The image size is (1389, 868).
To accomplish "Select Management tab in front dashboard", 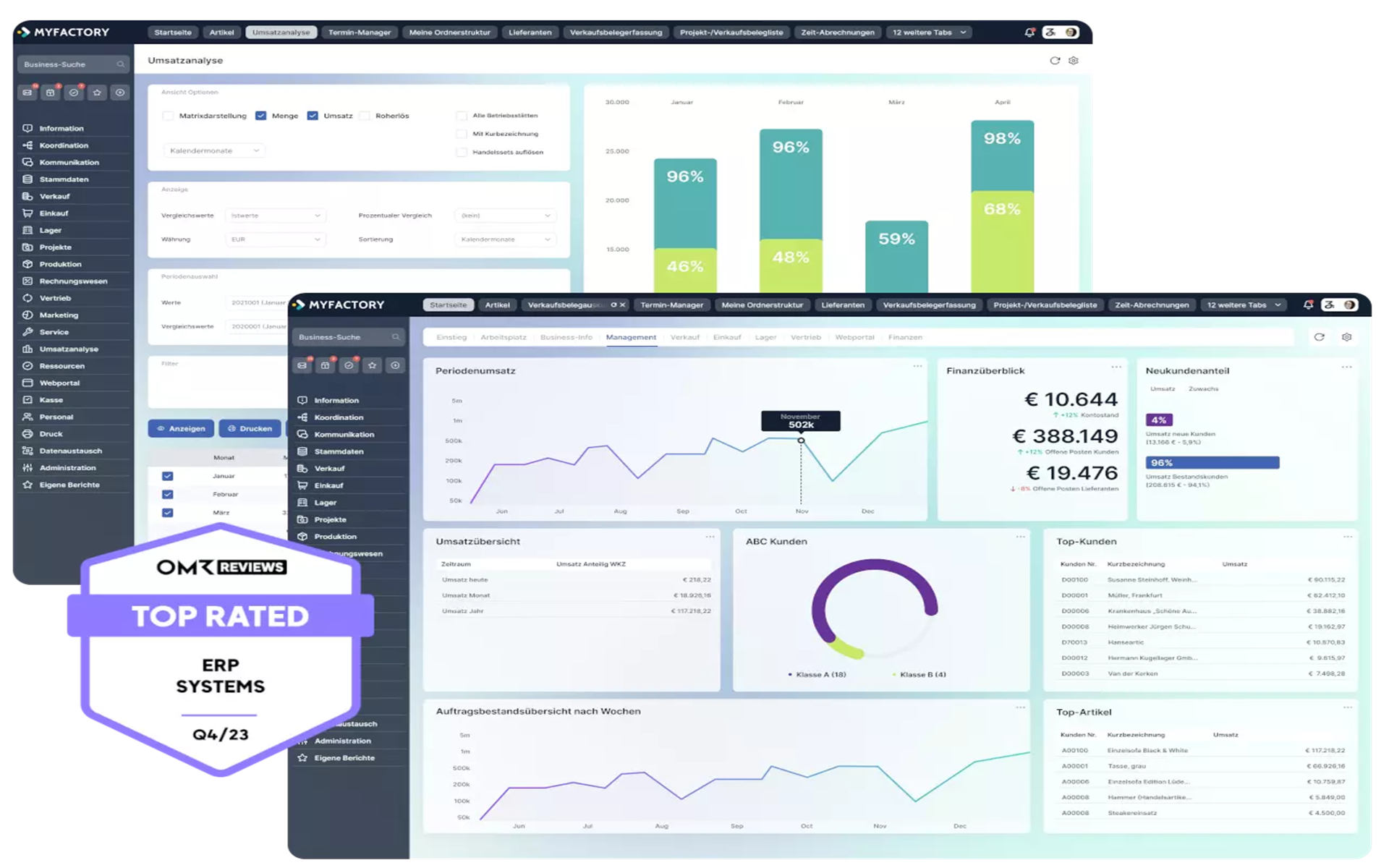I will [631, 337].
